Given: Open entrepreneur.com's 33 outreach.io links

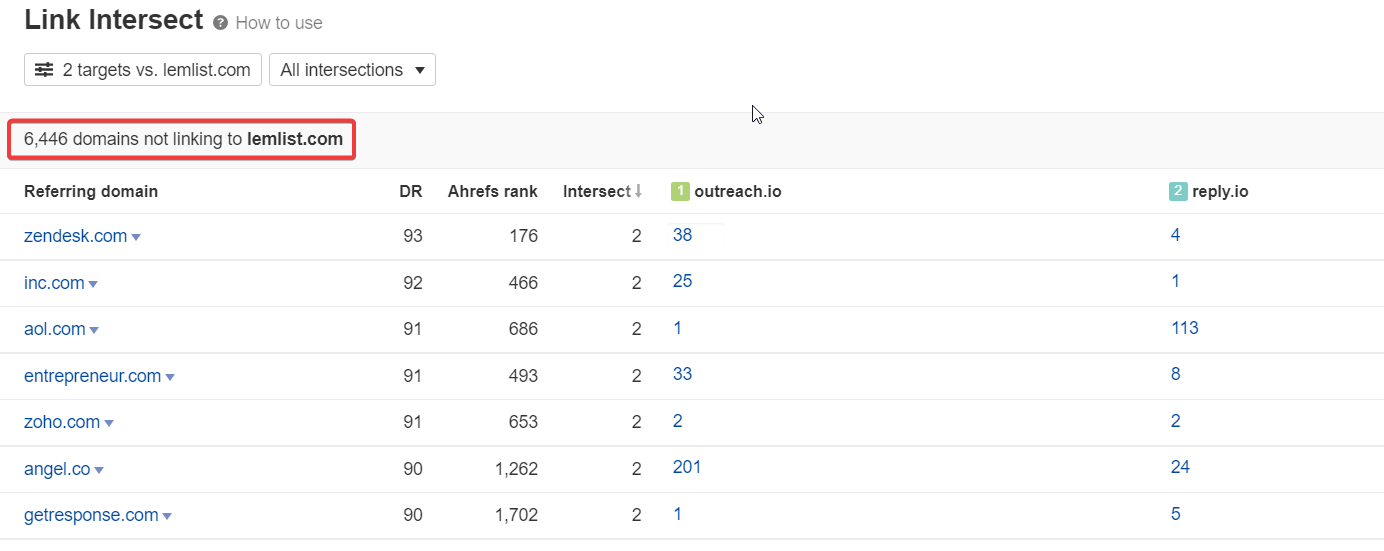Looking at the screenshot, I should (x=683, y=374).
